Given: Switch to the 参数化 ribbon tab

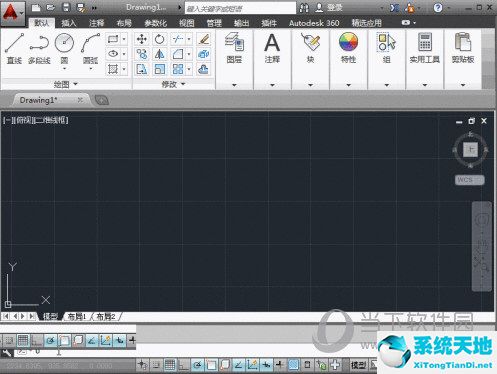Looking at the screenshot, I should click(155, 23).
